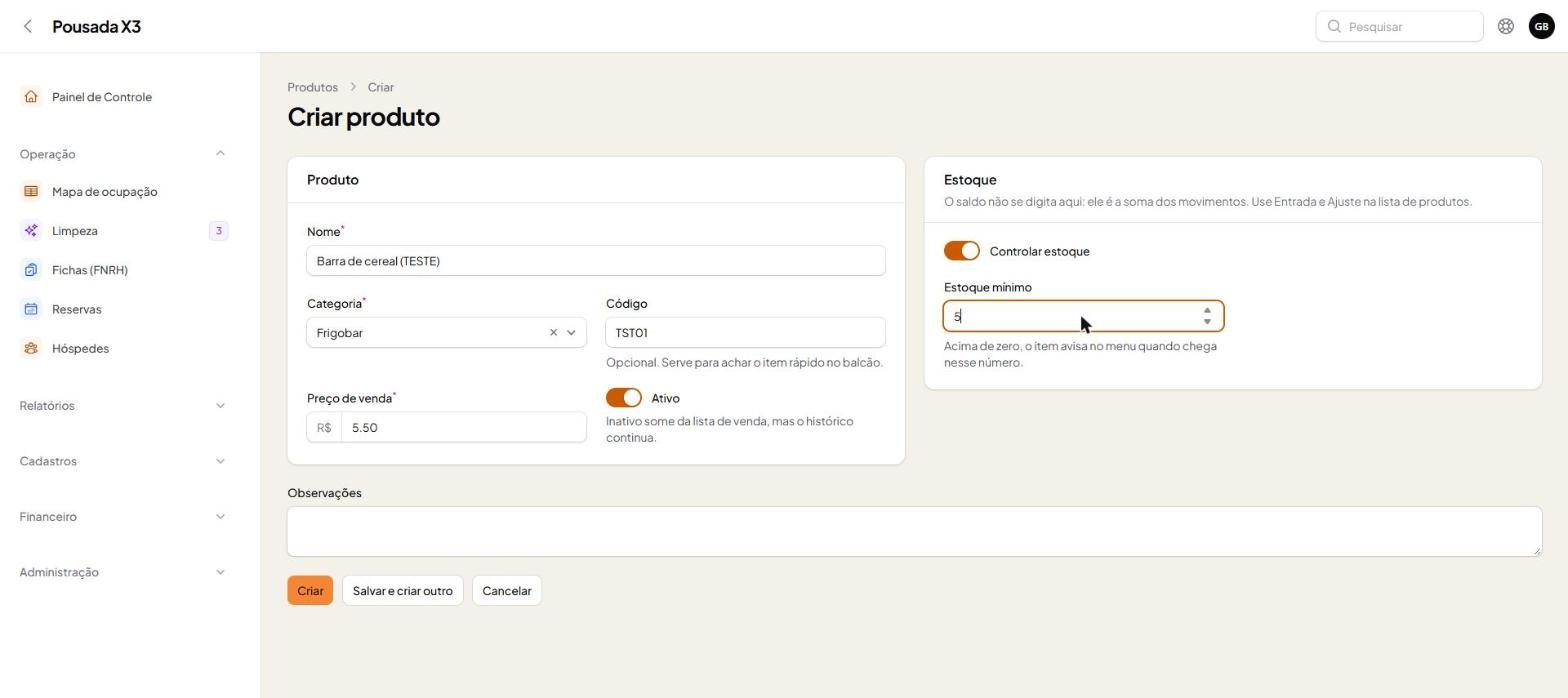Decrease Estoque mínimo with down arrow
1568x698 pixels.
tap(1207, 322)
